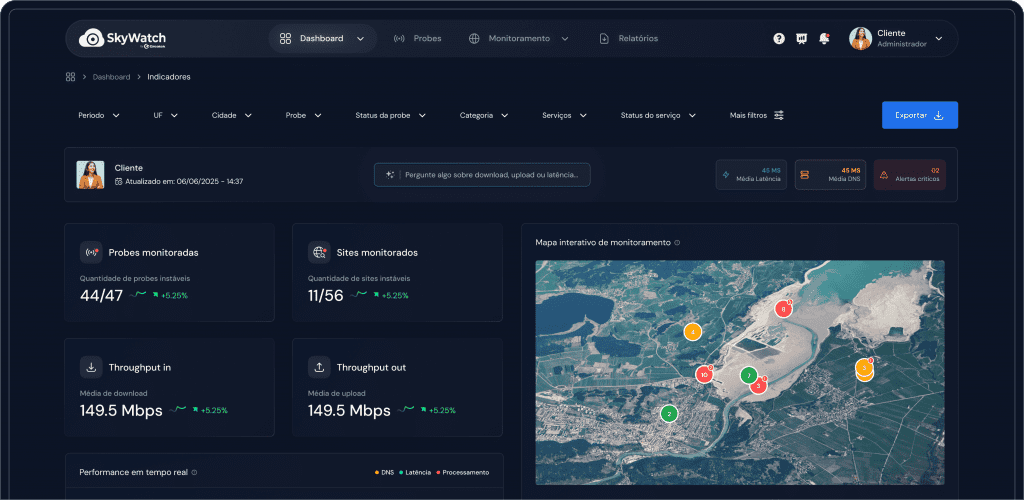Click the Throughput out upload icon
1024x500 pixels.
tap(319, 367)
